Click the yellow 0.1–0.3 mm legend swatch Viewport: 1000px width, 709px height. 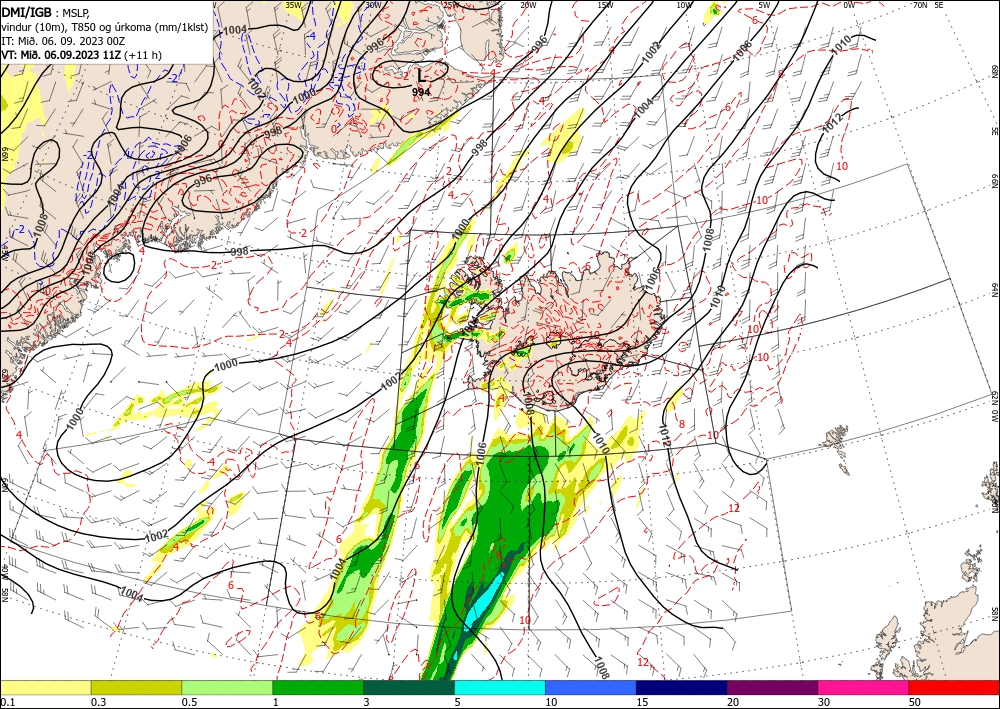pos(45,687)
